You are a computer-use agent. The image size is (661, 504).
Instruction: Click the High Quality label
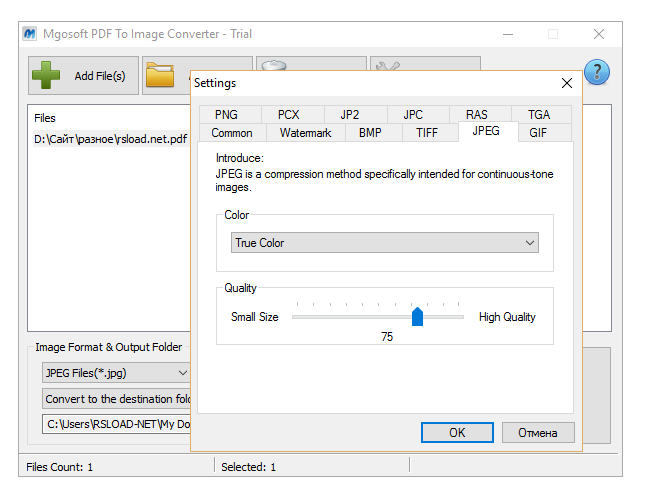pyautogui.click(x=507, y=317)
